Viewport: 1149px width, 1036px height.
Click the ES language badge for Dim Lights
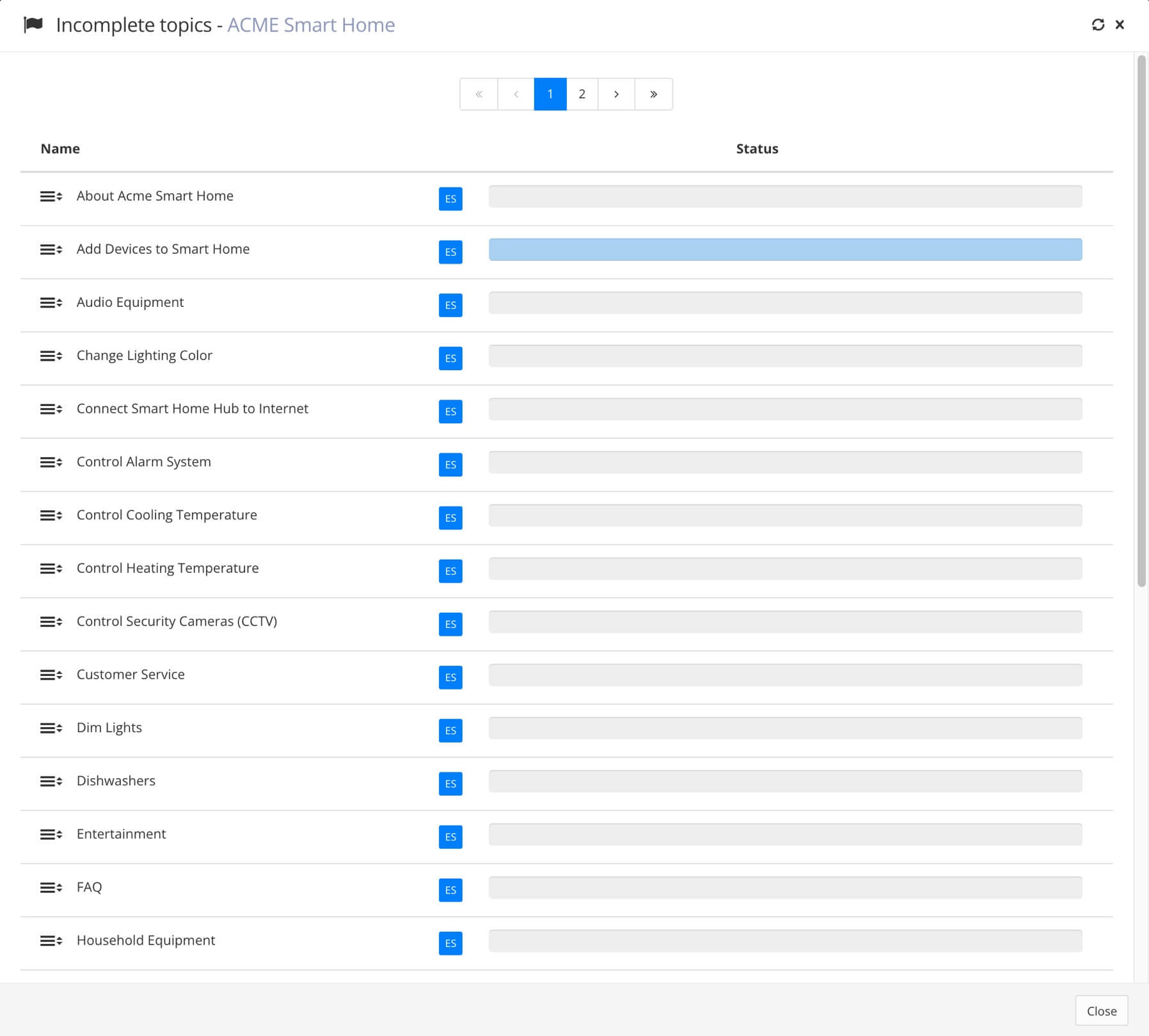450,730
